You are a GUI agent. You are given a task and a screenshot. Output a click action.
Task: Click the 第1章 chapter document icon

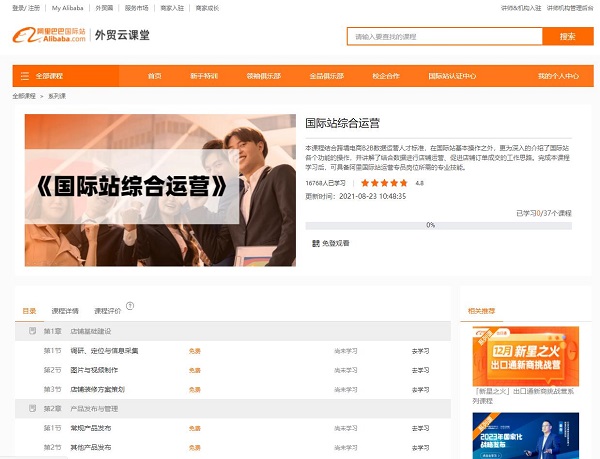[x=32, y=330]
